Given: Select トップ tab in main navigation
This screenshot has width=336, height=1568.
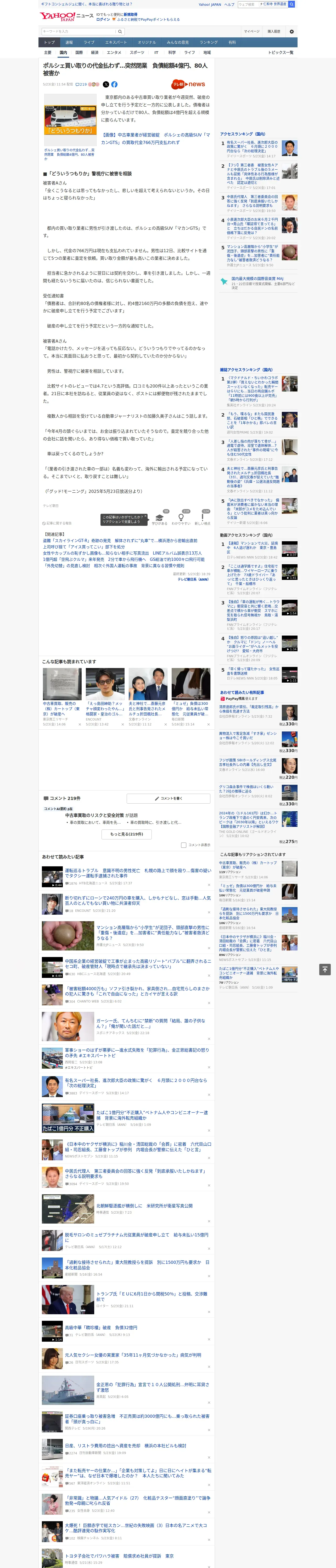Looking at the screenshot, I should pyautogui.click(x=49, y=43).
